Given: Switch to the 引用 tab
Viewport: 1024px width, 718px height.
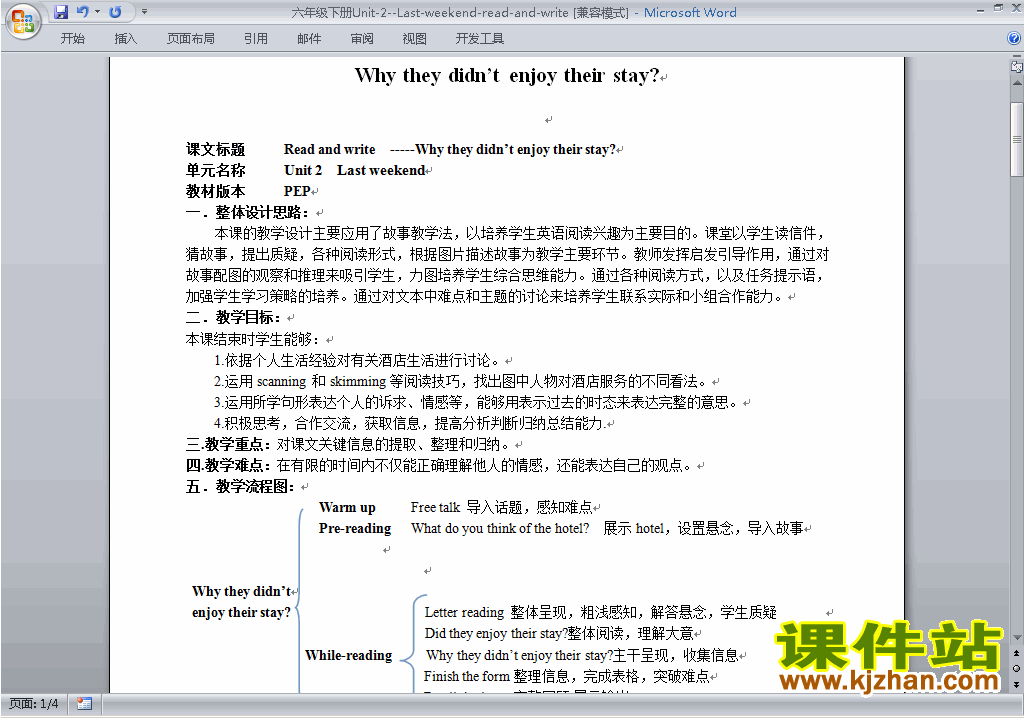Looking at the screenshot, I should click(256, 39).
